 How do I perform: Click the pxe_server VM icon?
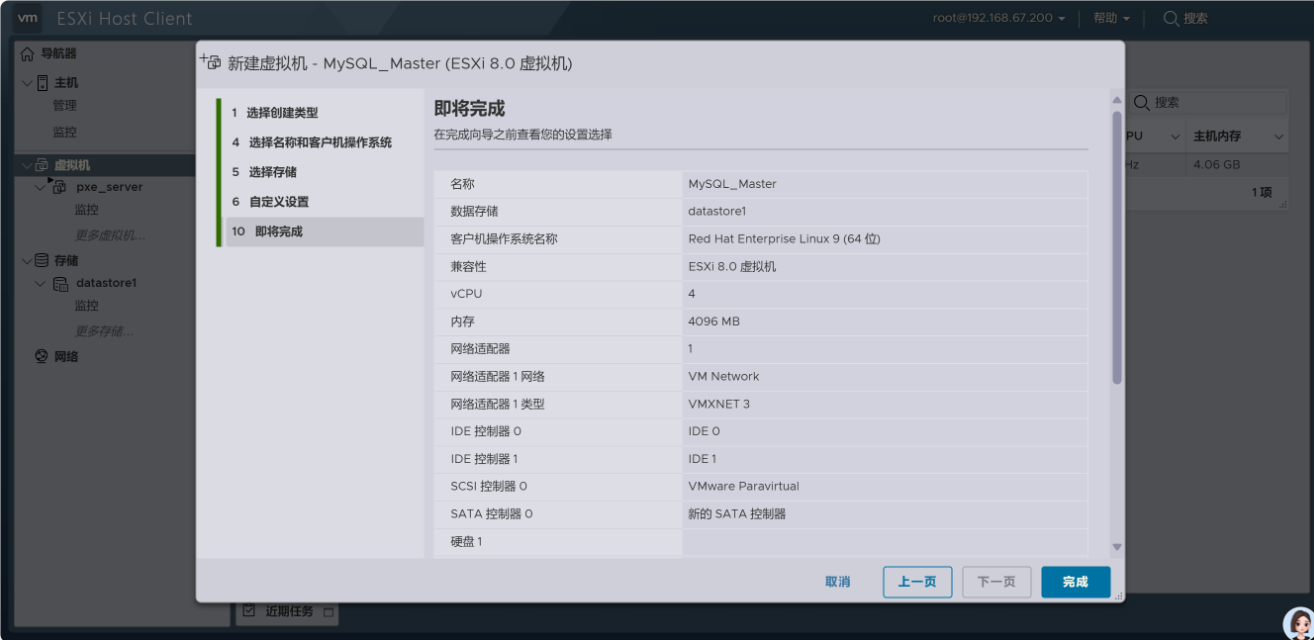point(59,187)
